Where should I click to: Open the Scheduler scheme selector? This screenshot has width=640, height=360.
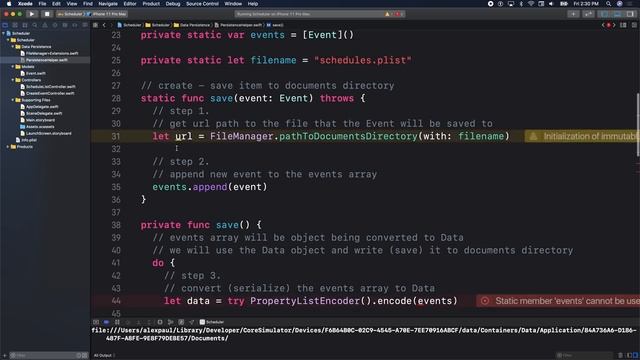pos(71,14)
